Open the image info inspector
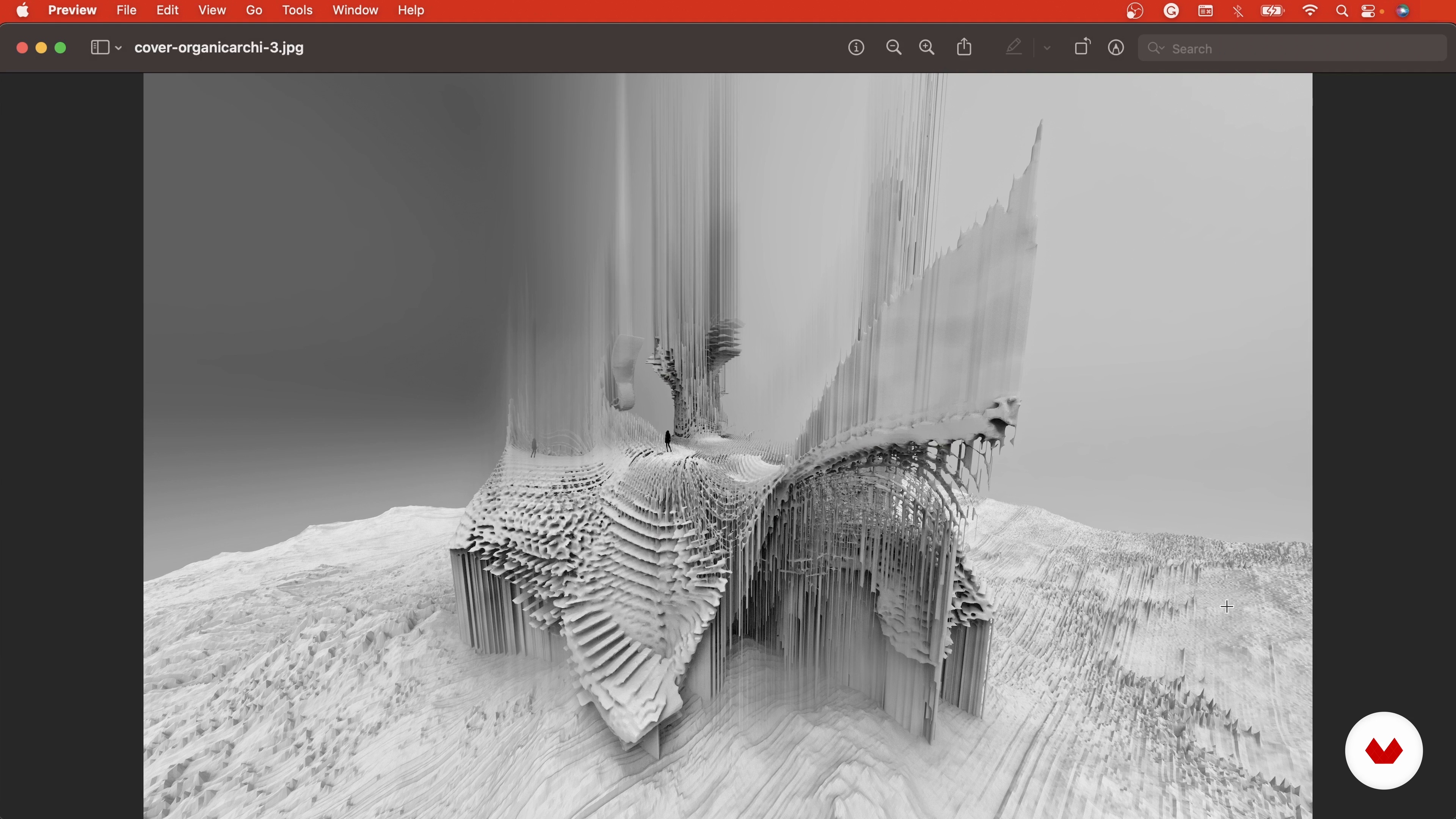Screen dimensions: 1456x819 point(856,48)
